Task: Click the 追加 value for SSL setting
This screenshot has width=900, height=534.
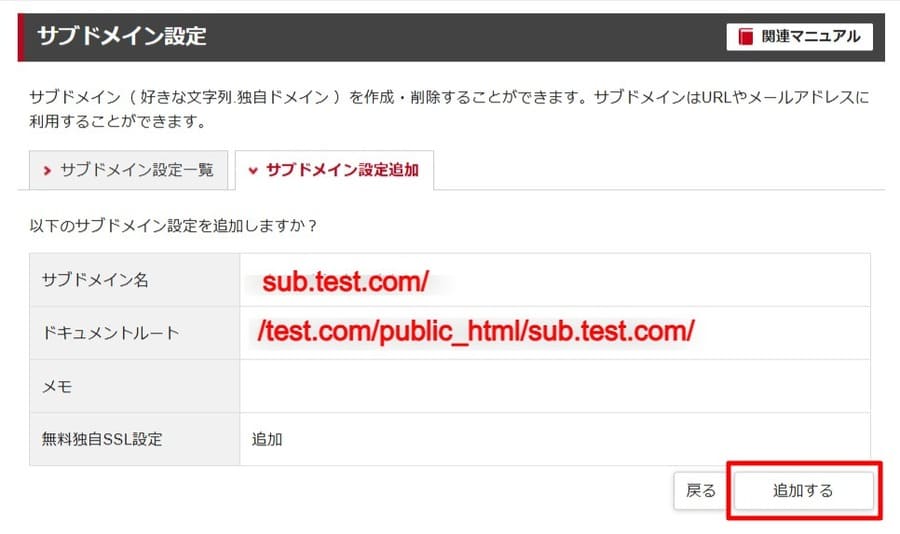Action: coord(267,439)
